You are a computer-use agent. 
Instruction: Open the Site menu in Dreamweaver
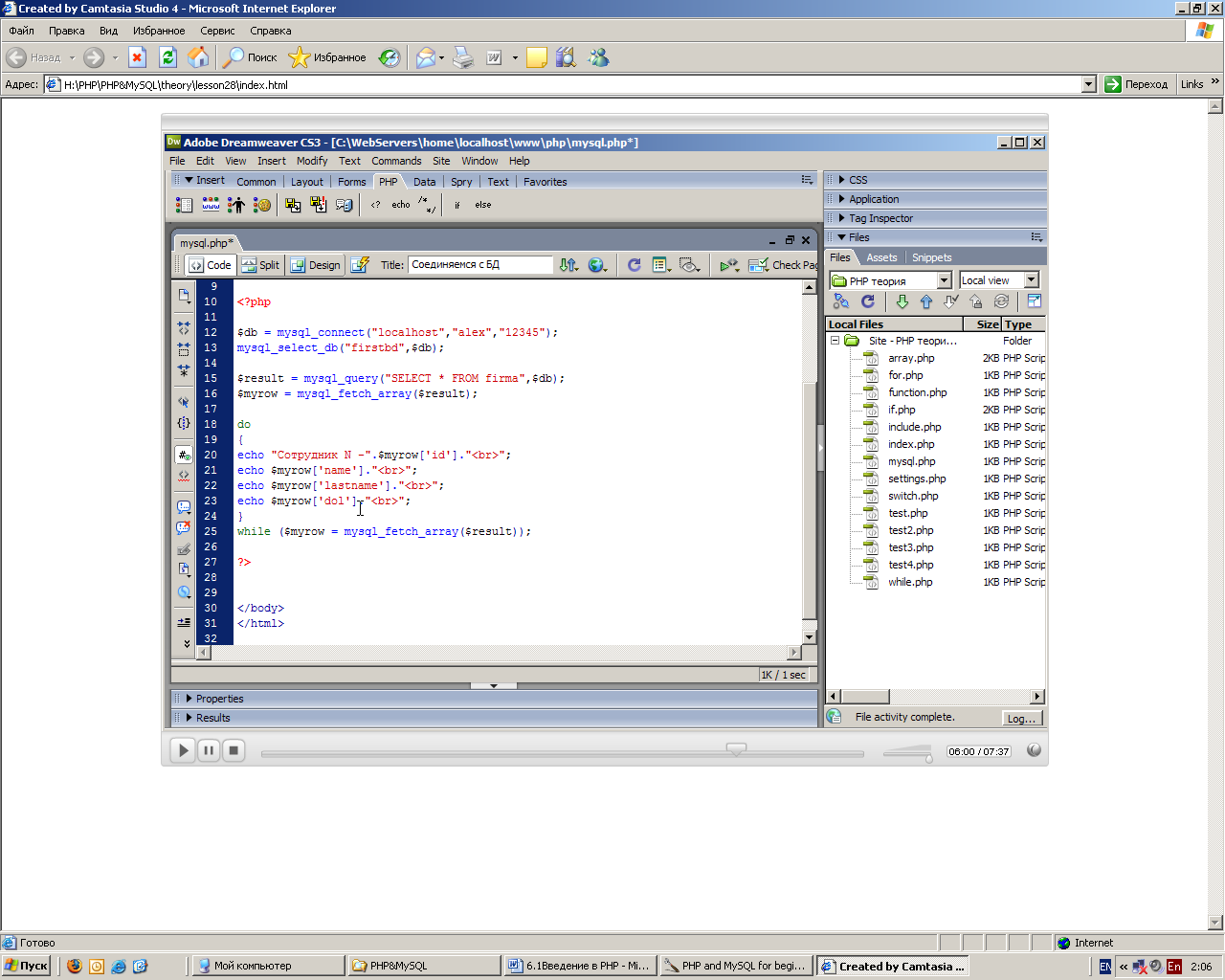441,161
